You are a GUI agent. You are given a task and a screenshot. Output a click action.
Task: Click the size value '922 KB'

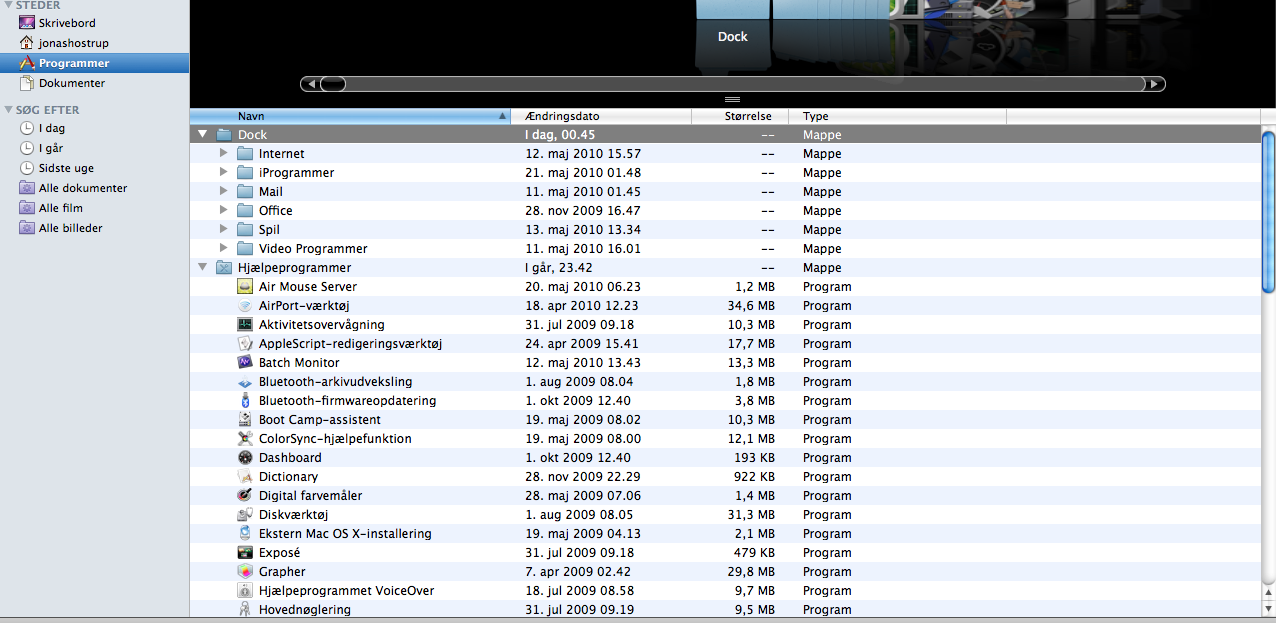click(x=754, y=477)
